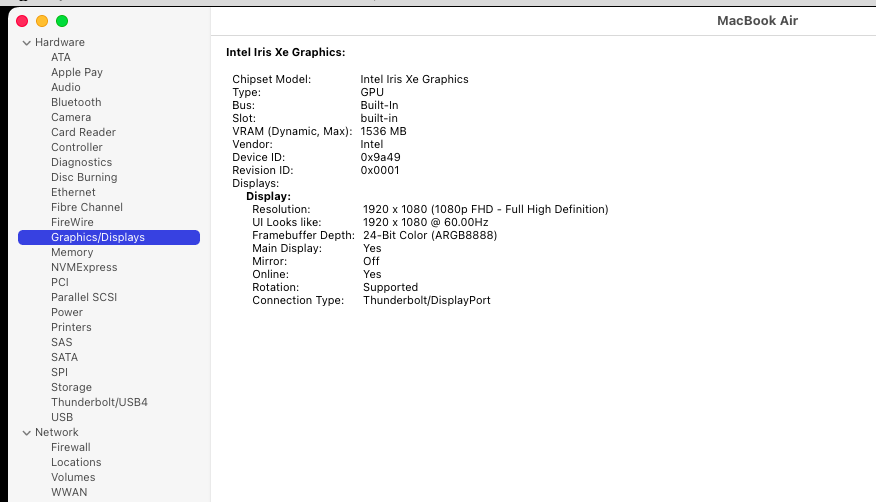Click UI Looks like 60.00Hz value
Screen dimensions: 876x502
point(426,222)
